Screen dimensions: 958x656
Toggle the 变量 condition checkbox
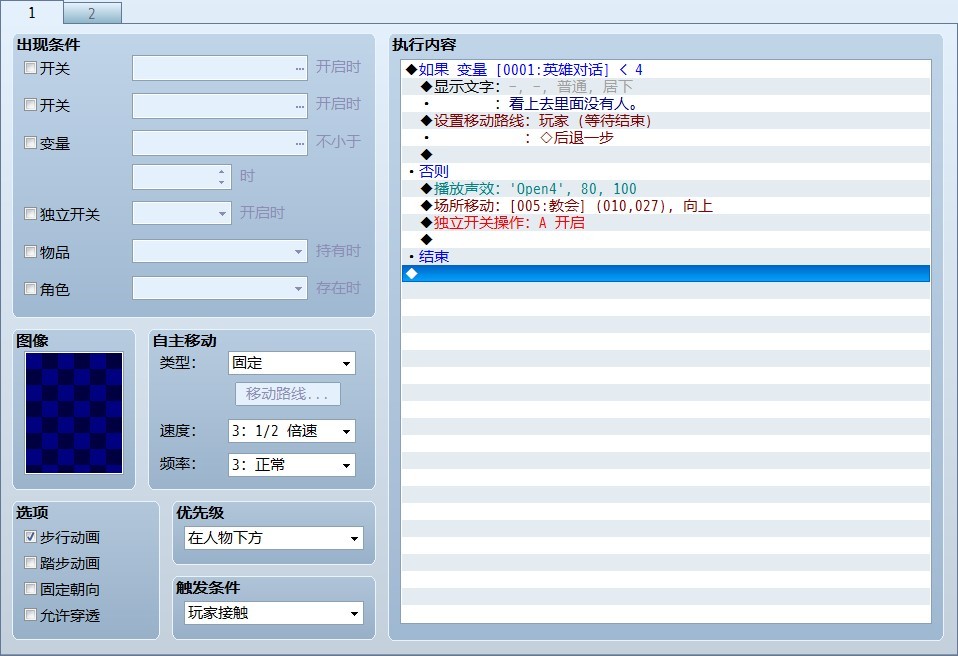coord(30,143)
